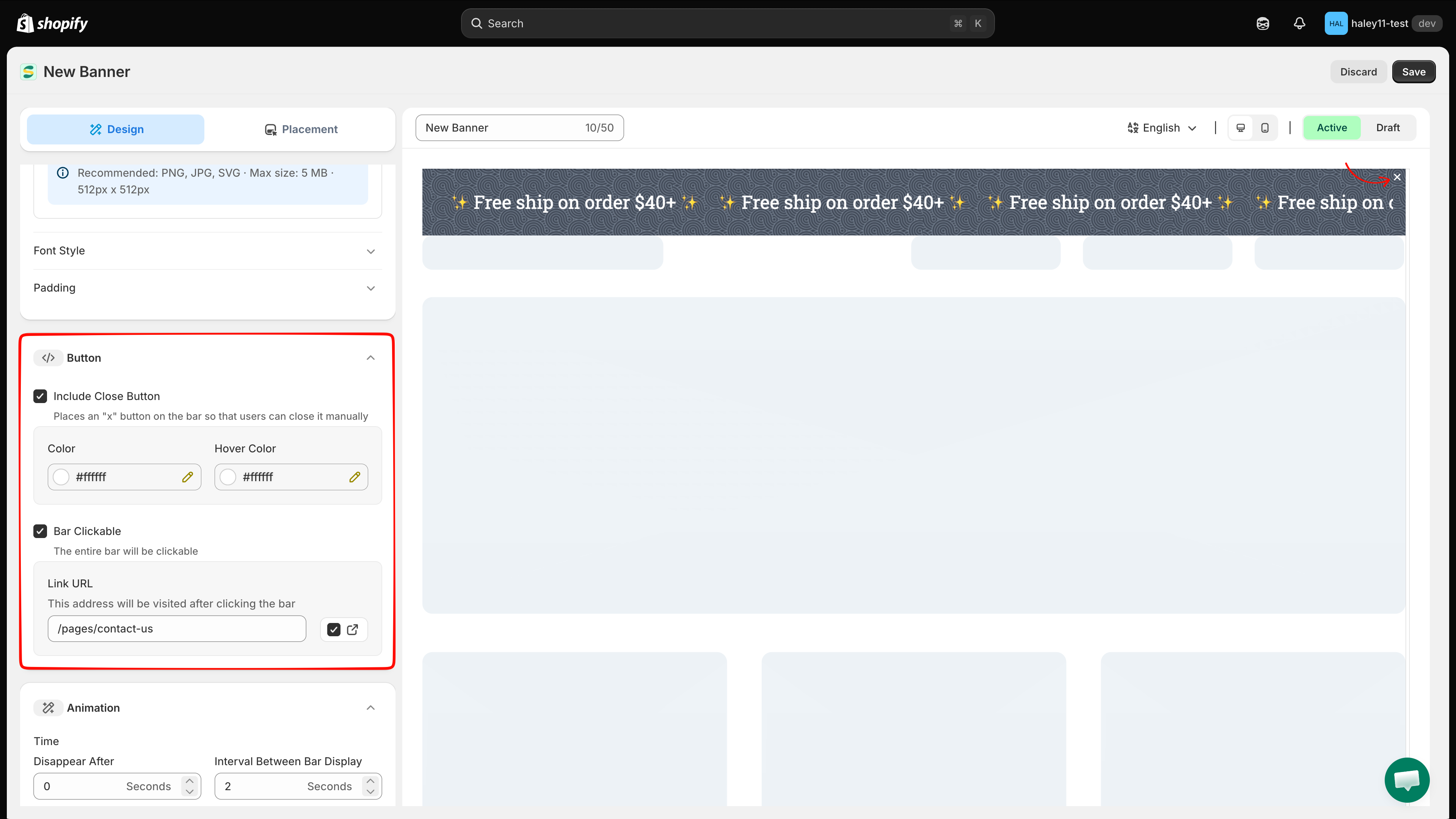Screen dimensions: 1456x819
Task: Click the Interval Between Bar Display field
Action: [x=298, y=786]
